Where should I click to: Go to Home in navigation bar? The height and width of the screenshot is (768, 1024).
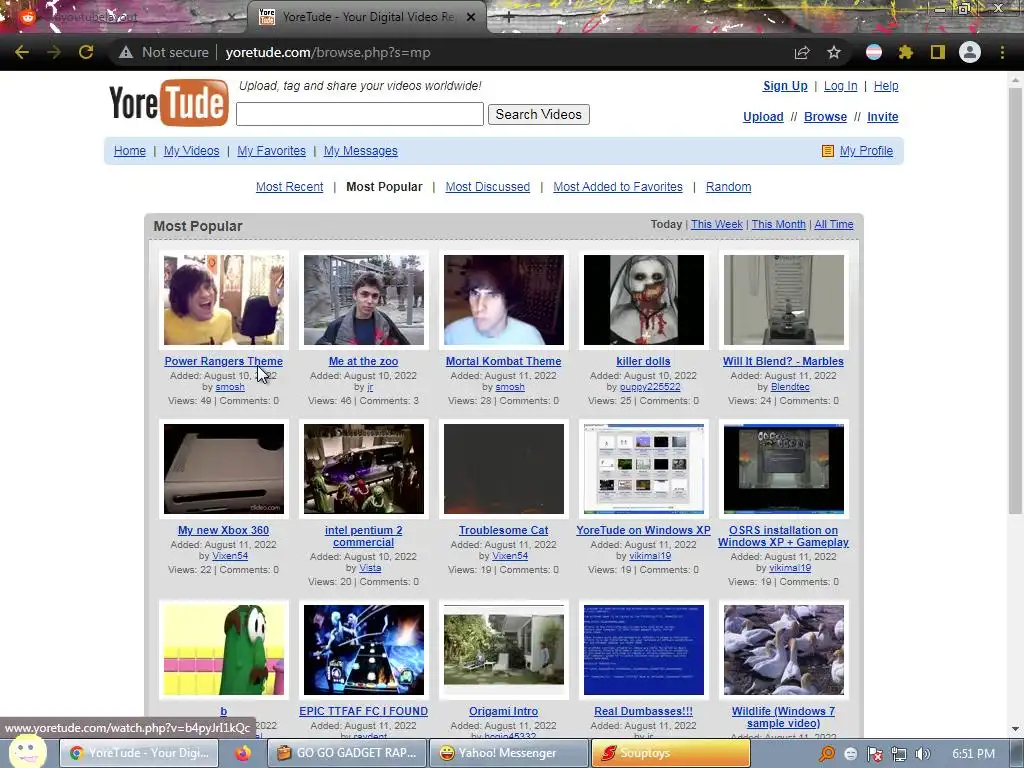point(129,151)
